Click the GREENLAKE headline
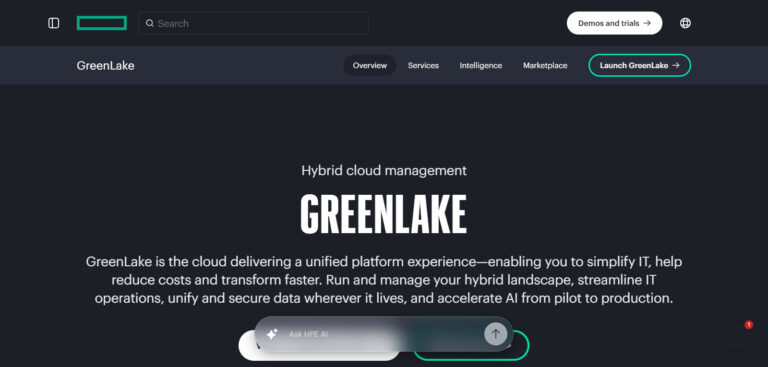 click(384, 214)
